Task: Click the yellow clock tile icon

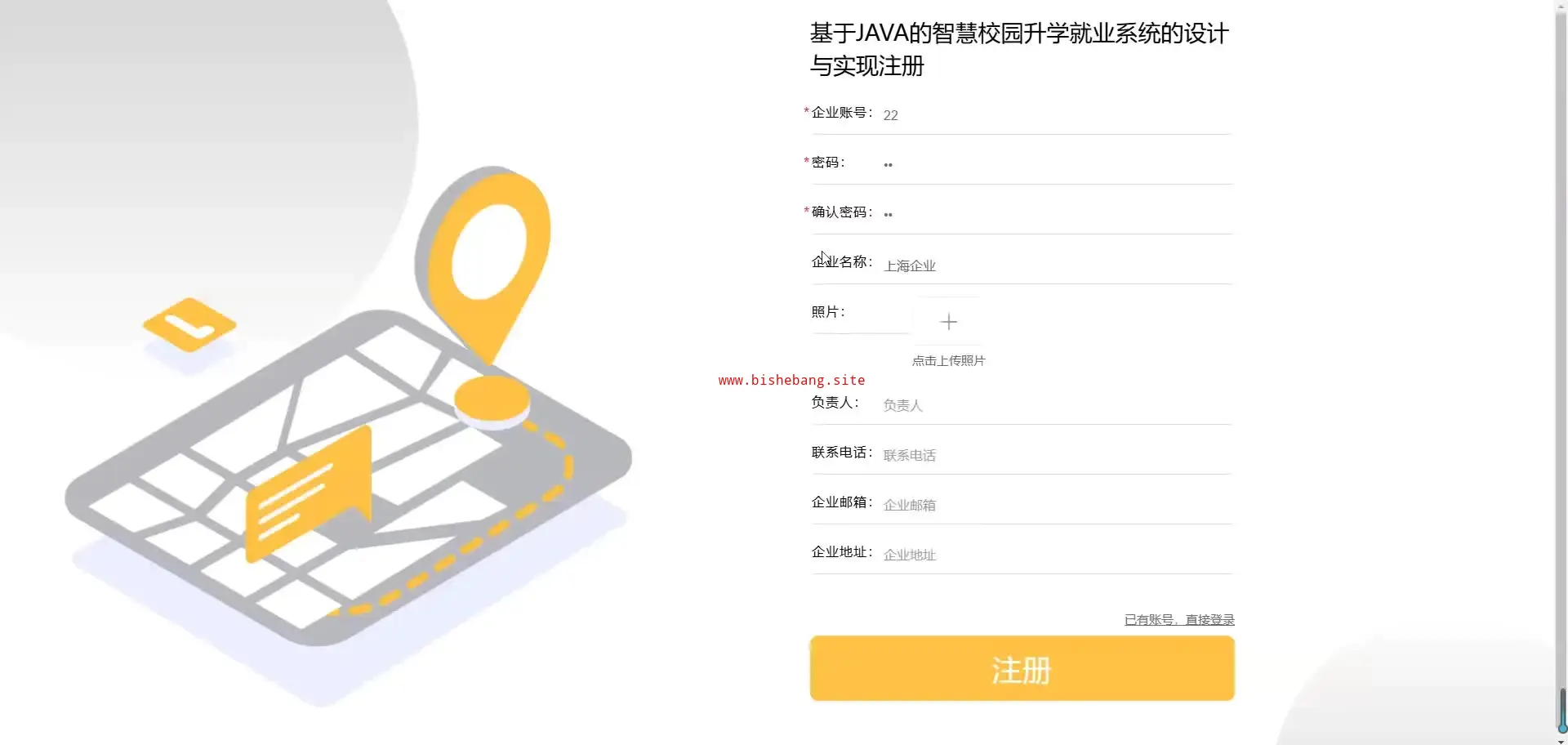Action: click(189, 325)
